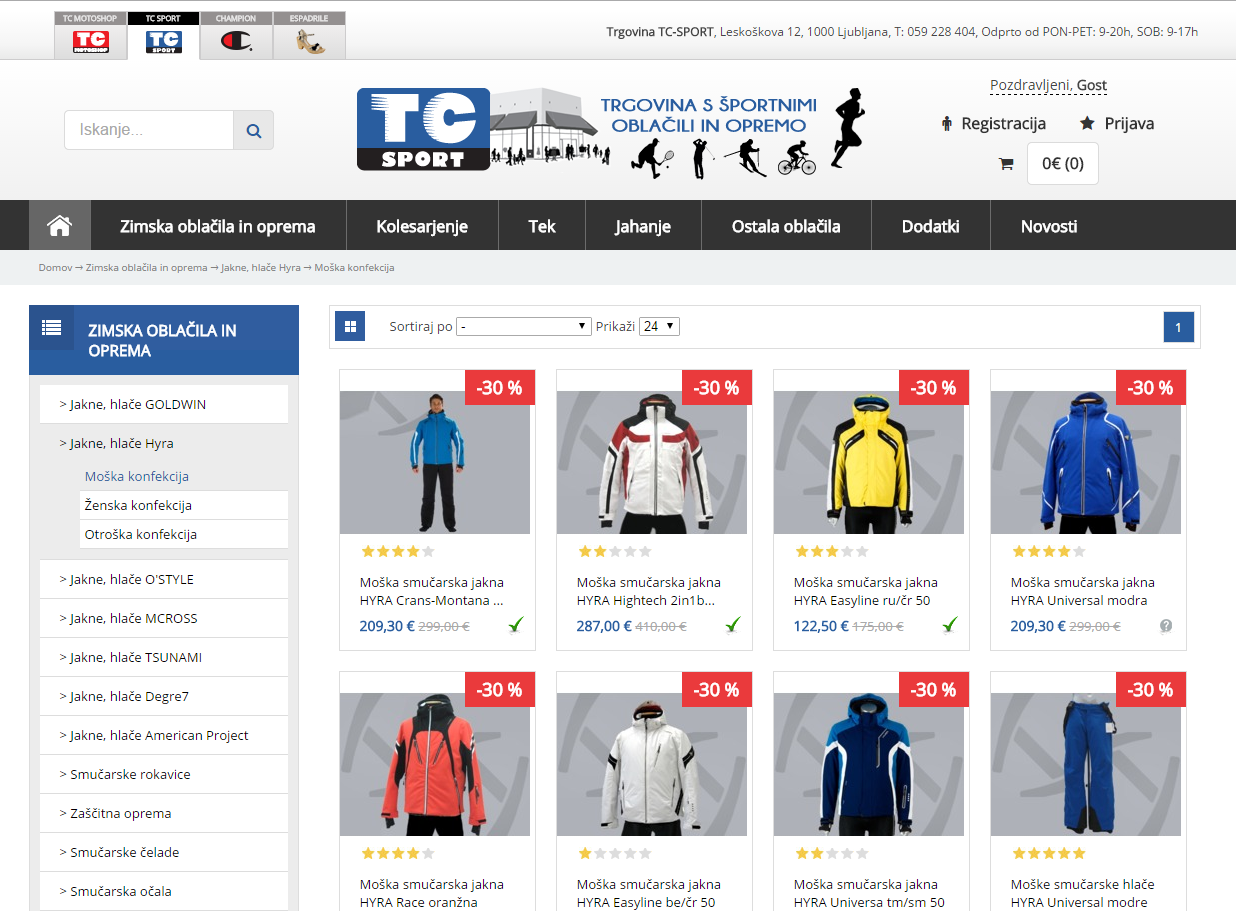Open the Sortiraj po dropdown
The height and width of the screenshot is (911, 1236).
coord(524,326)
